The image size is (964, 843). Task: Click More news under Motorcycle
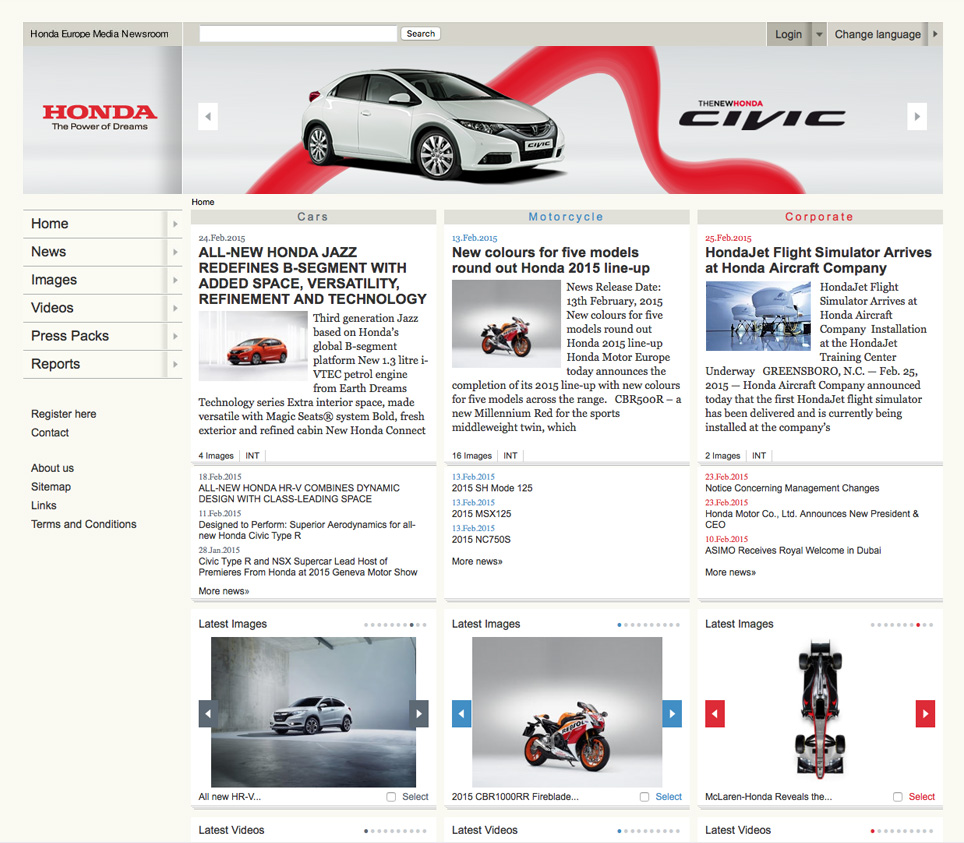pyautogui.click(x=477, y=562)
